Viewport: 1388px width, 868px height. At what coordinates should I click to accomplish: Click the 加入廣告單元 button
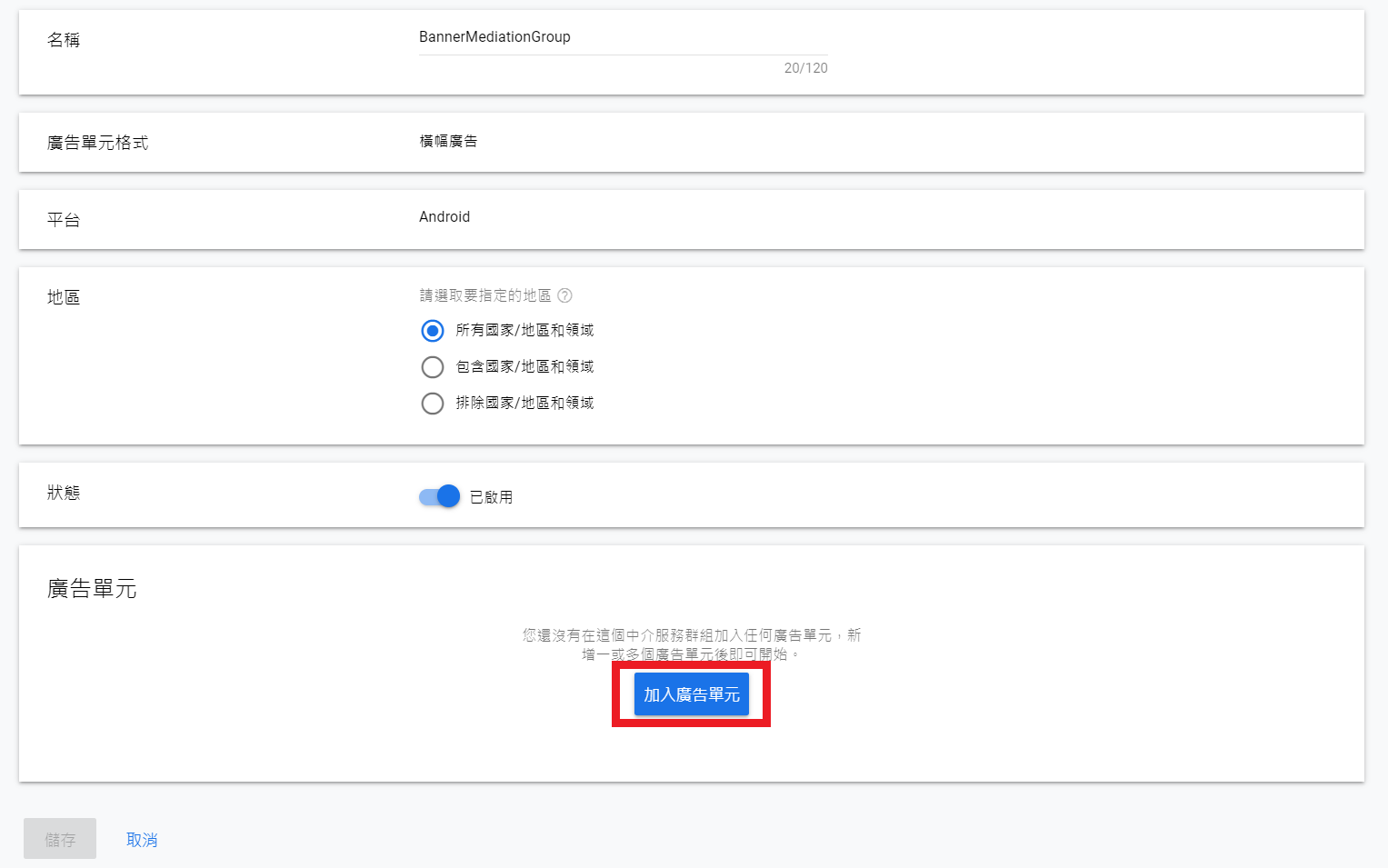click(x=692, y=694)
